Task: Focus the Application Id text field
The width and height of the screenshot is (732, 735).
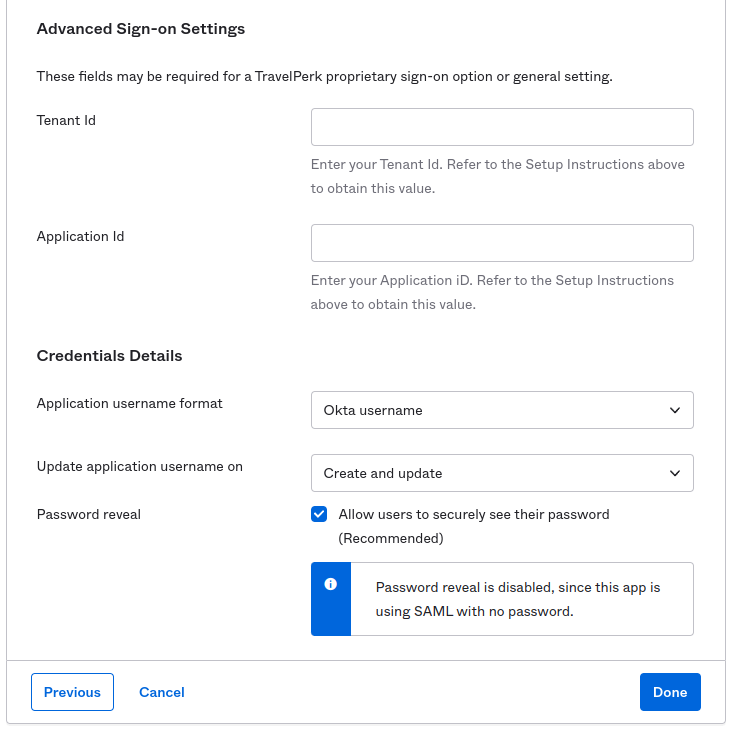Action: click(502, 243)
